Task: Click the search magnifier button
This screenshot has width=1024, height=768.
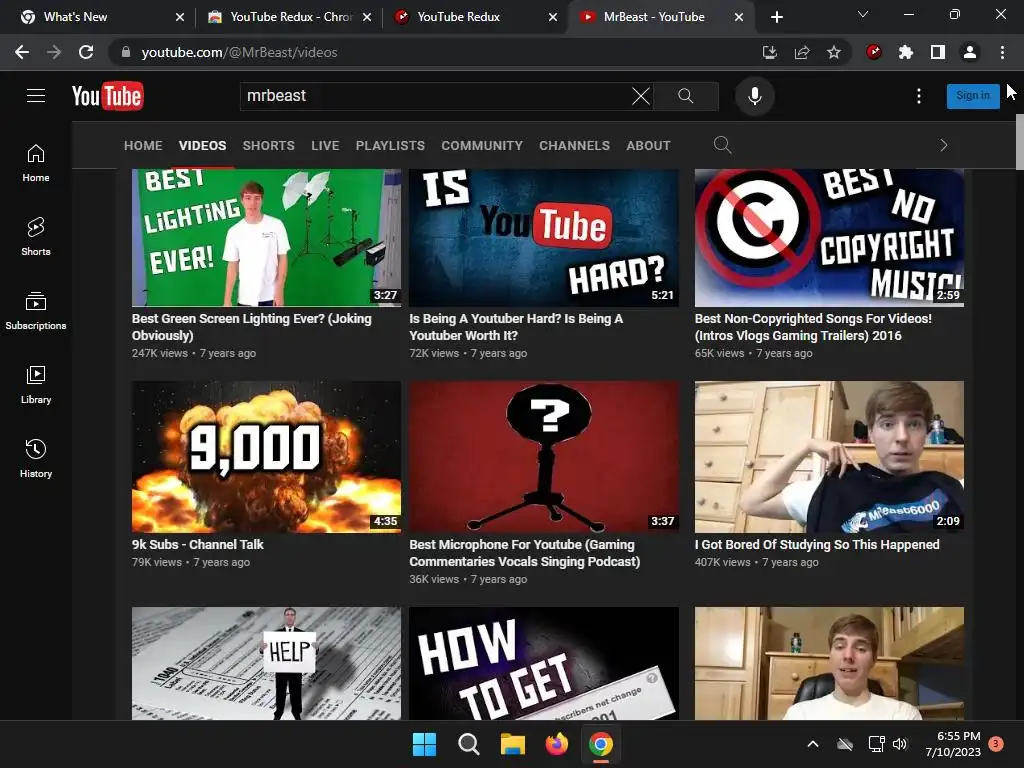Action: (x=686, y=96)
